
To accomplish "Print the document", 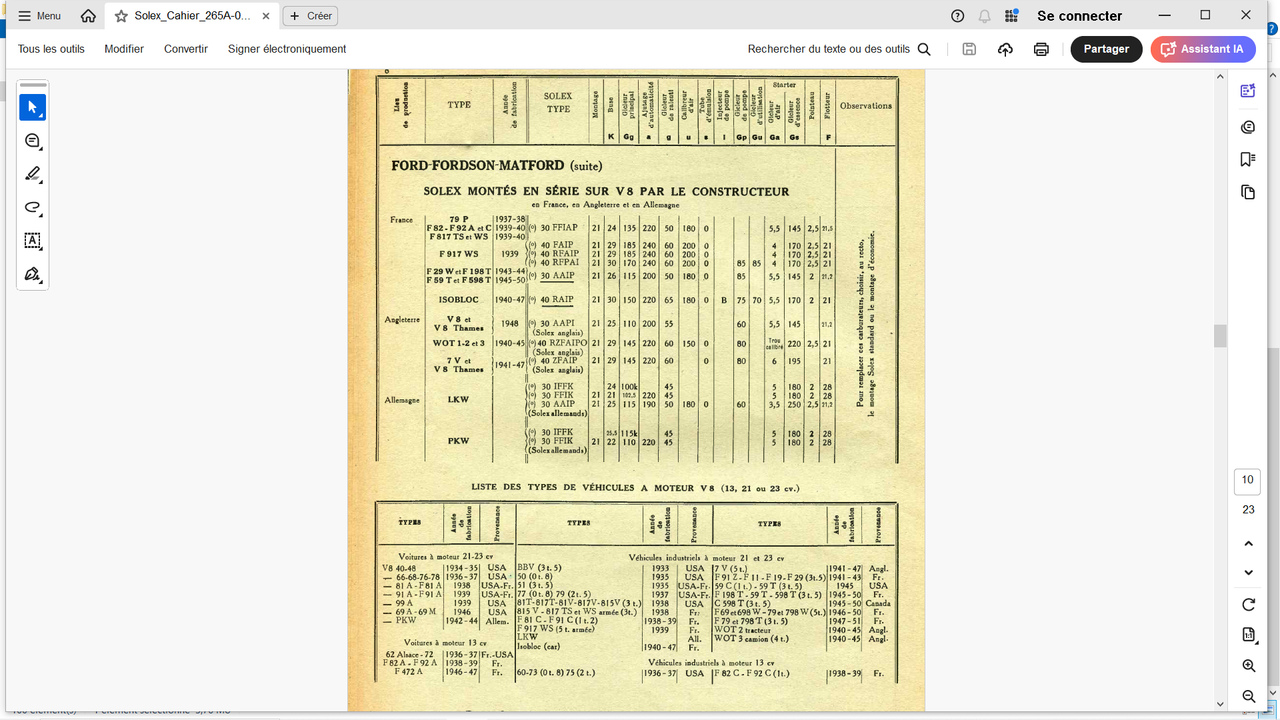I will [x=1041, y=49].
